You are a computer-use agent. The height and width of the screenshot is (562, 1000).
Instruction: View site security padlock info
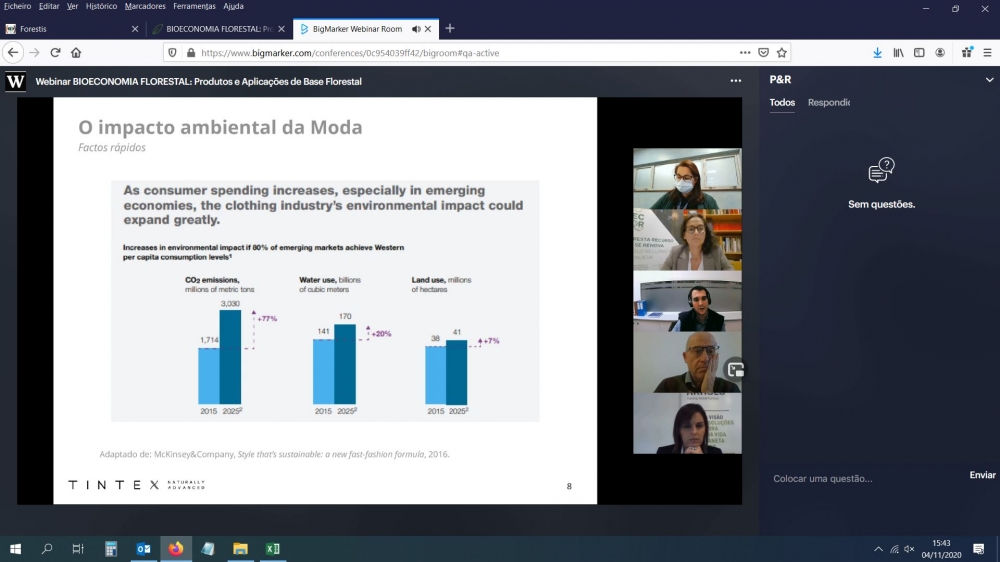coord(190,53)
